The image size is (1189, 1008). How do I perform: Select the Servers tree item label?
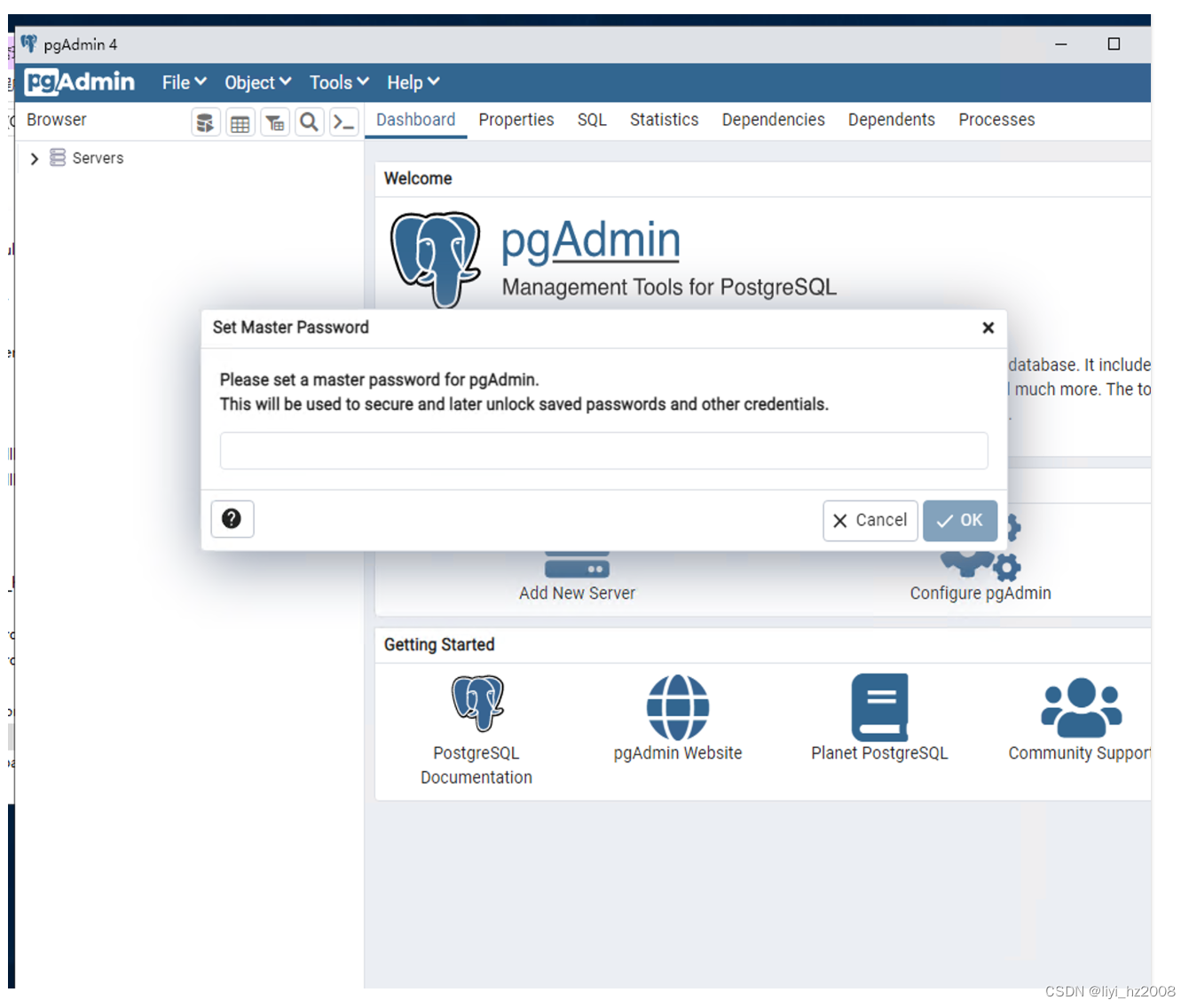tap(98, 158)
